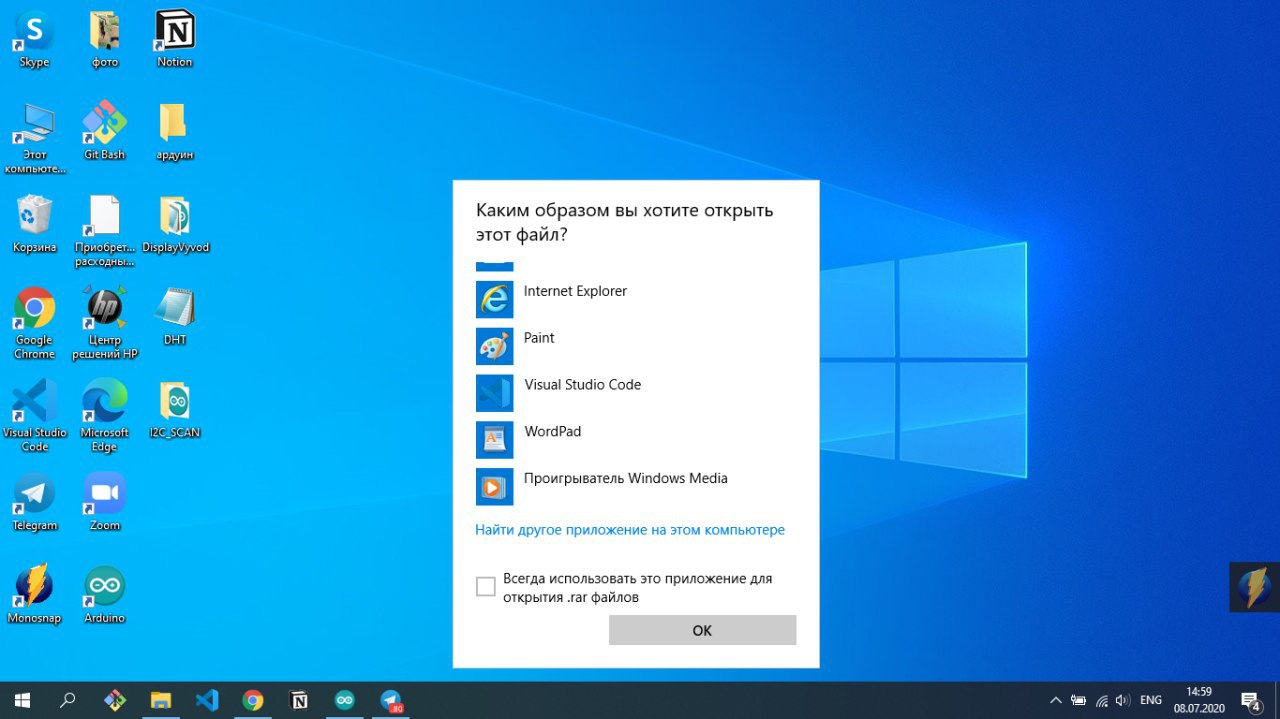Open Wi-Fi network tray icon
Viewport: 1280px width, 719px height.
[1102, 700]
